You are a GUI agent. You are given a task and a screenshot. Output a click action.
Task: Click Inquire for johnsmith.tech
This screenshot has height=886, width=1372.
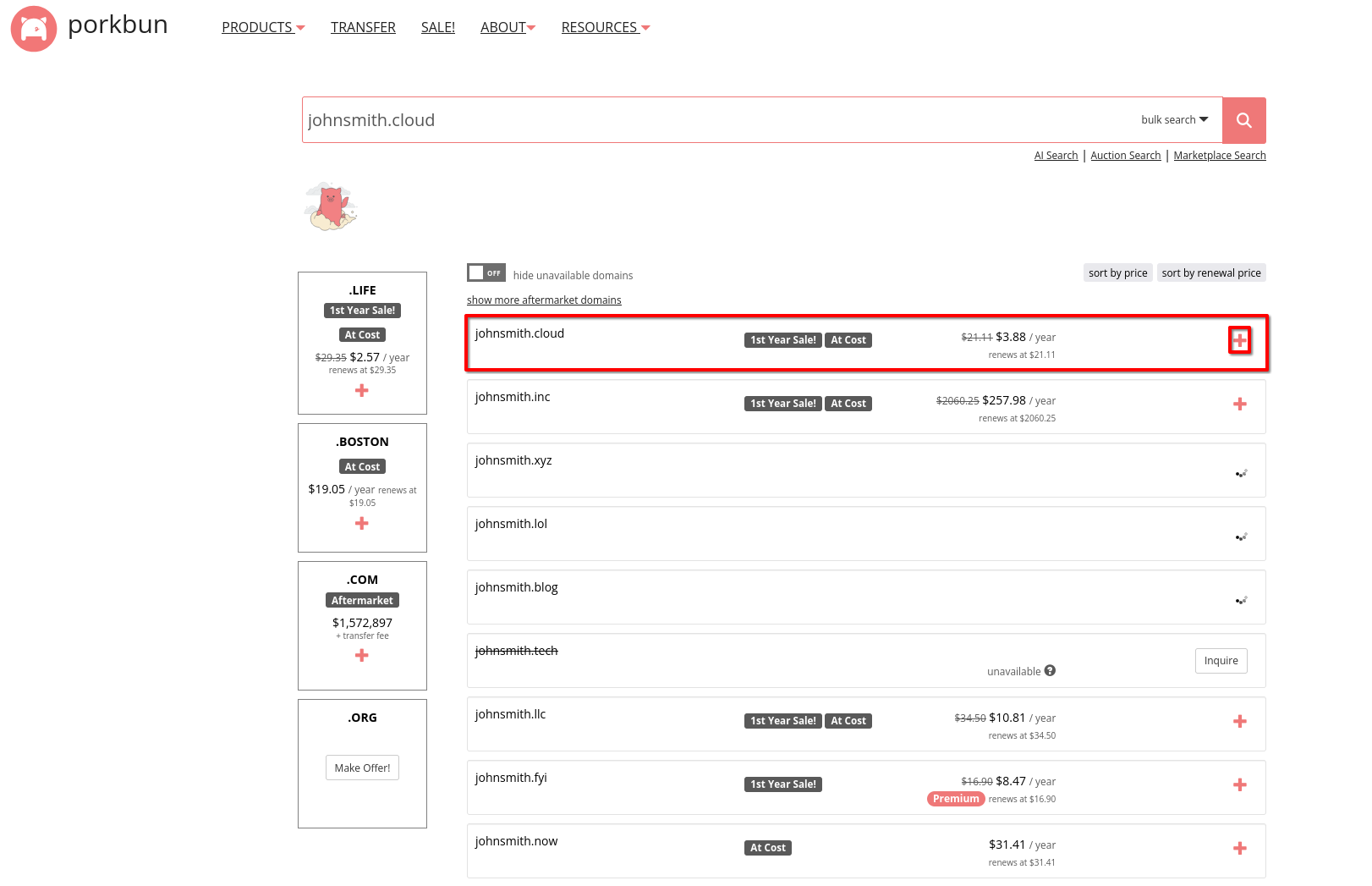point(1221,661)
